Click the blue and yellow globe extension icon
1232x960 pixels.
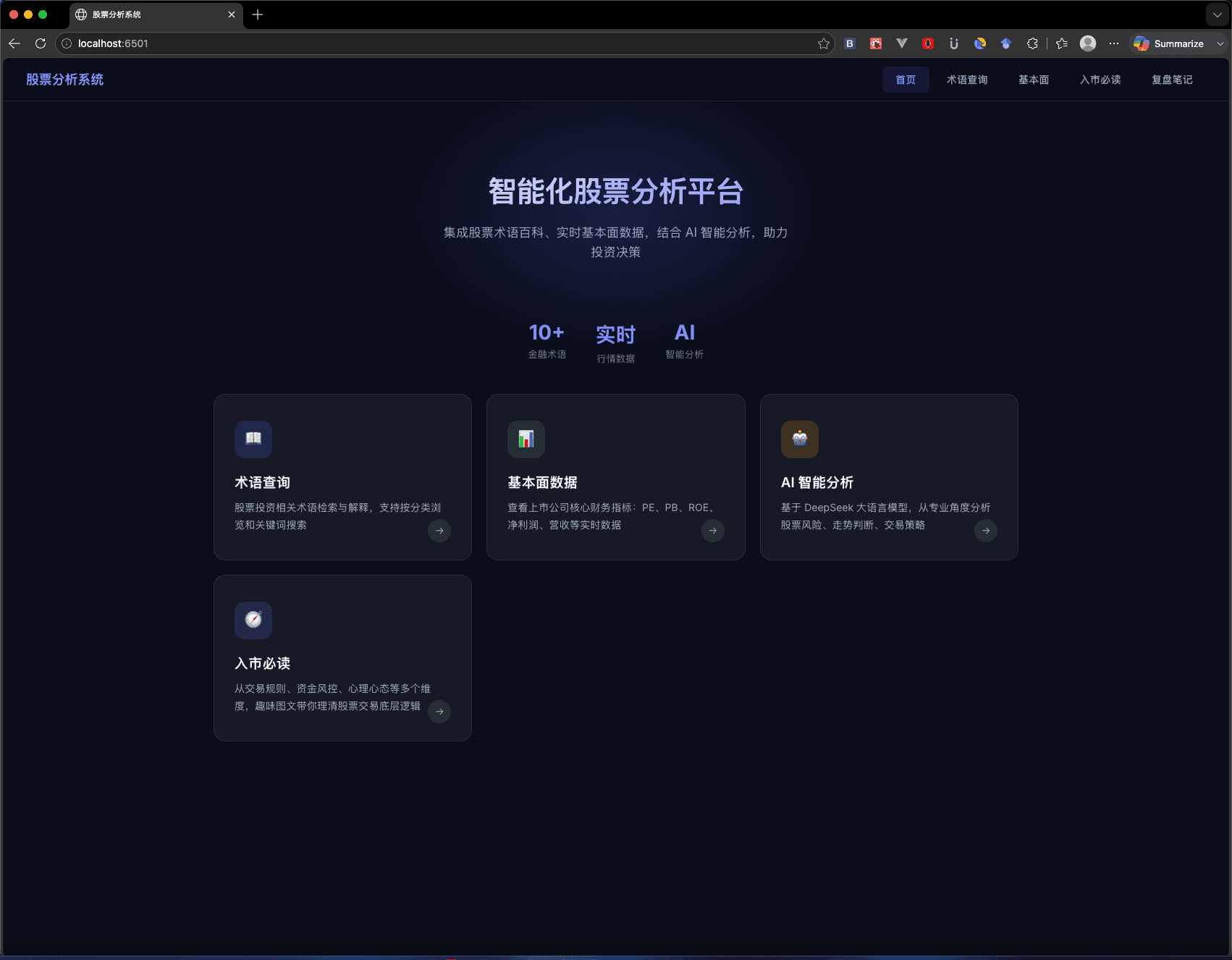[x=980, y=43]
